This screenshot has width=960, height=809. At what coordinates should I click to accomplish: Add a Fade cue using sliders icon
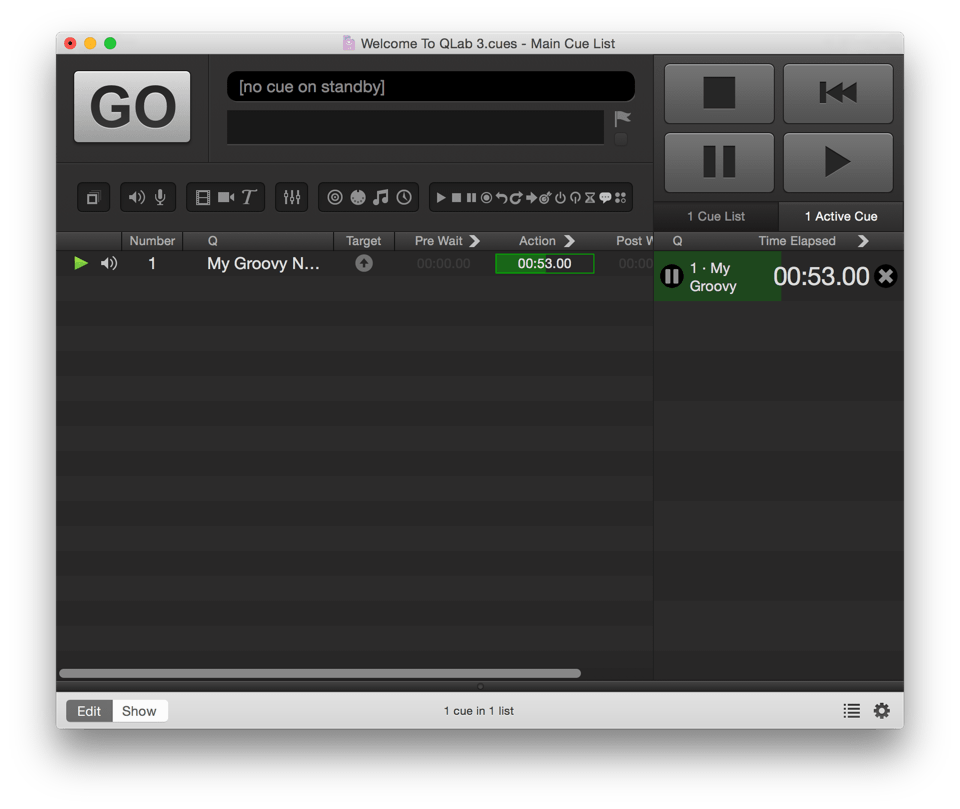pos(292,198)
